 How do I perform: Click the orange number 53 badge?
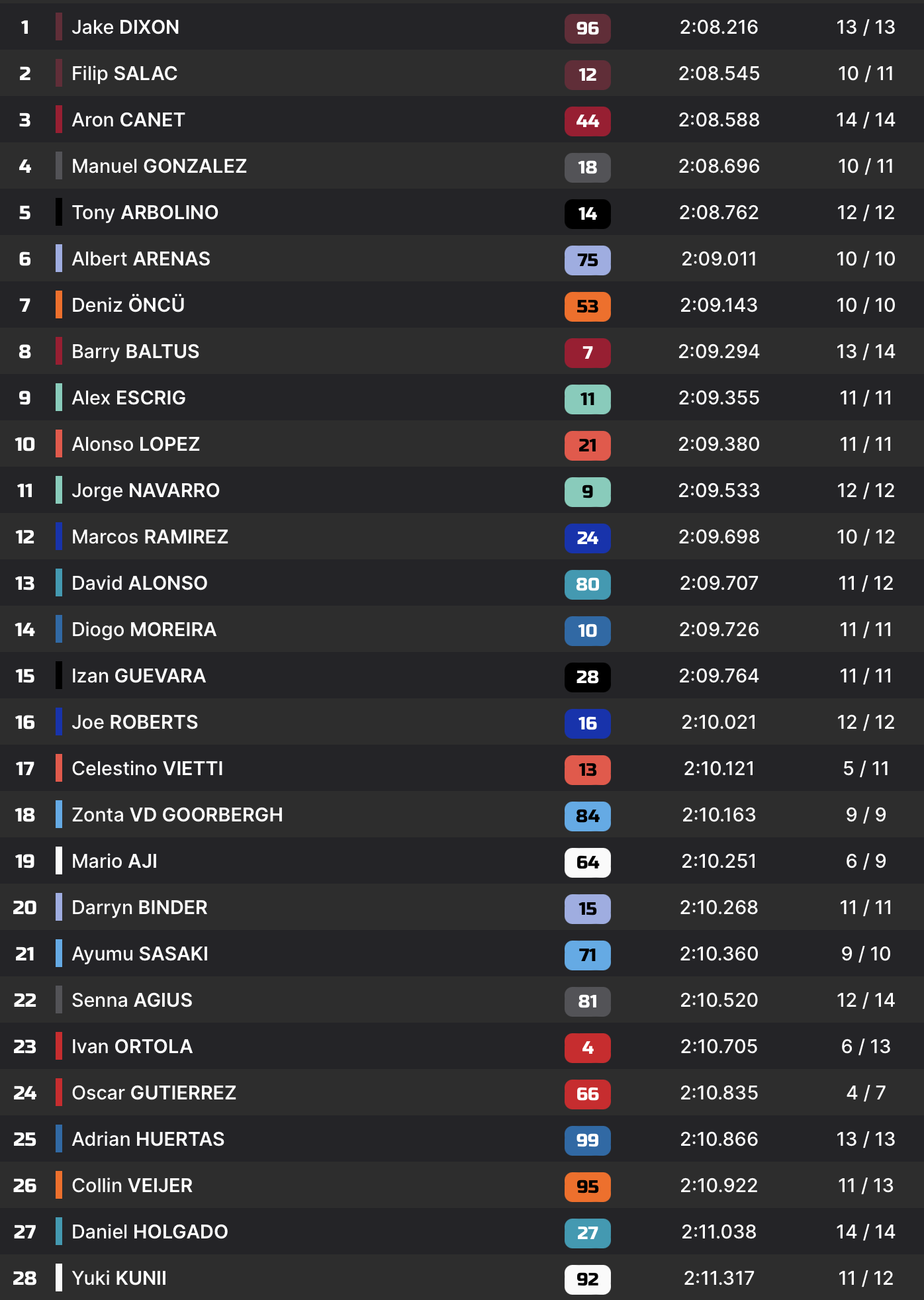point(587,306)
